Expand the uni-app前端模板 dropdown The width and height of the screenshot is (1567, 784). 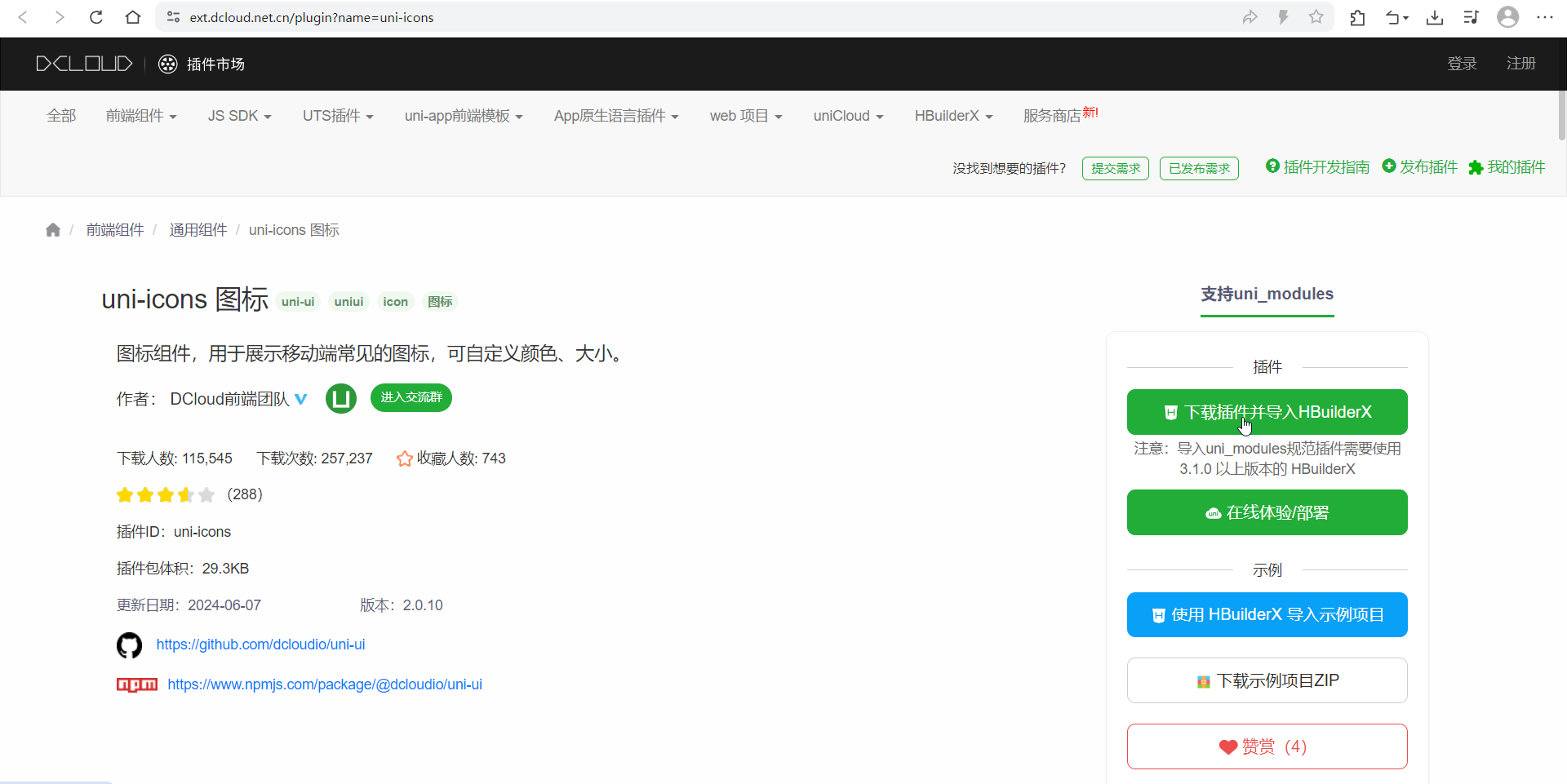(x=464, y=116)
